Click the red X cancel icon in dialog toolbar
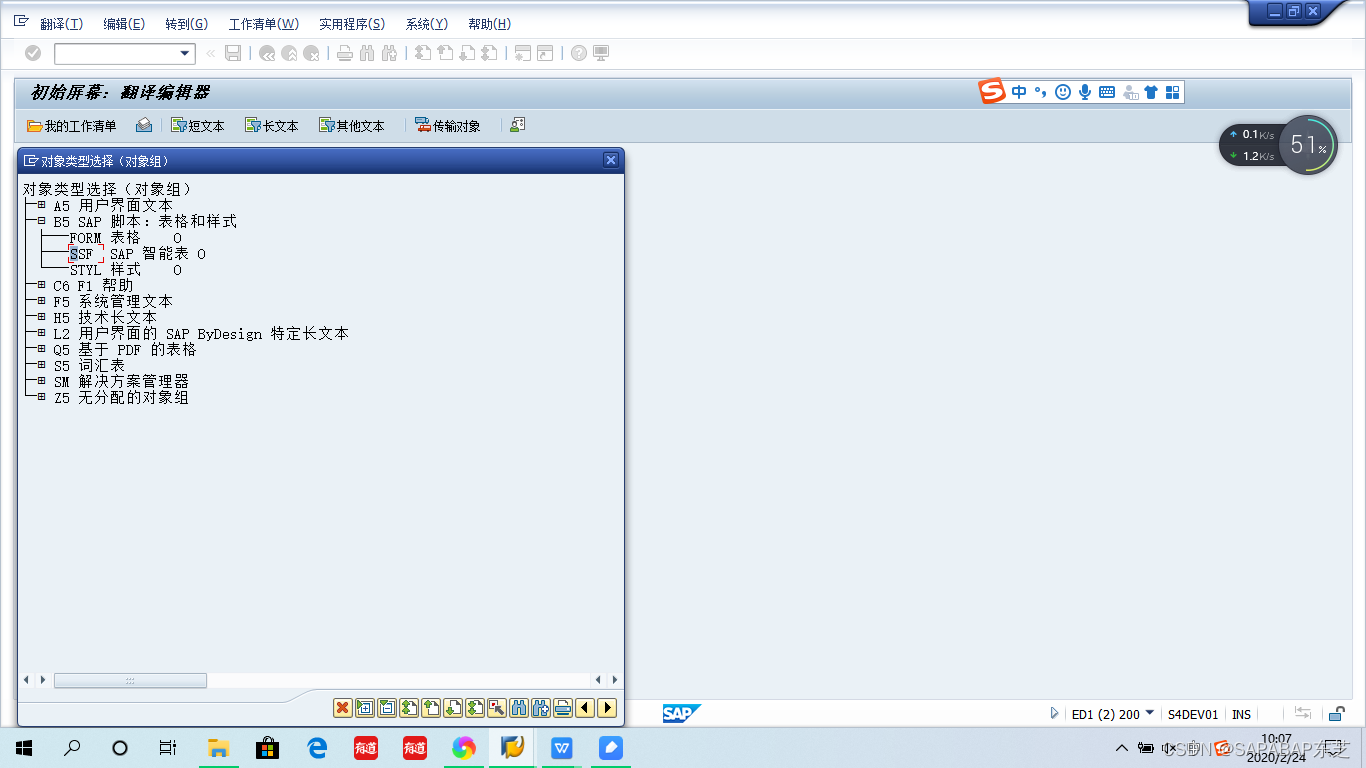 coord(342,708)
